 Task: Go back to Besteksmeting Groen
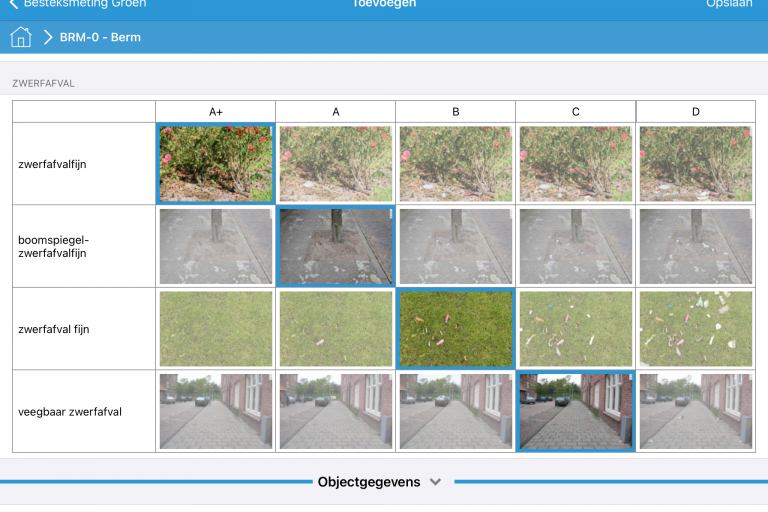(x=78, y=4)
